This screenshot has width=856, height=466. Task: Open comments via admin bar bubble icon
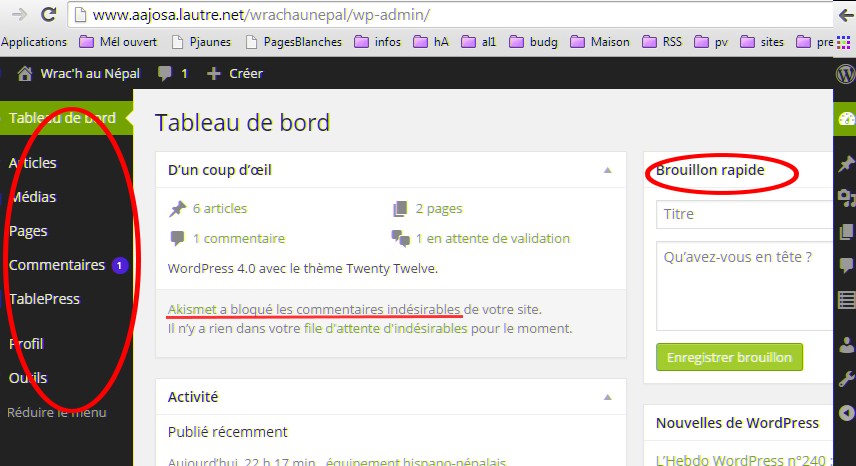pyautogui.click(x=164, y=73)
